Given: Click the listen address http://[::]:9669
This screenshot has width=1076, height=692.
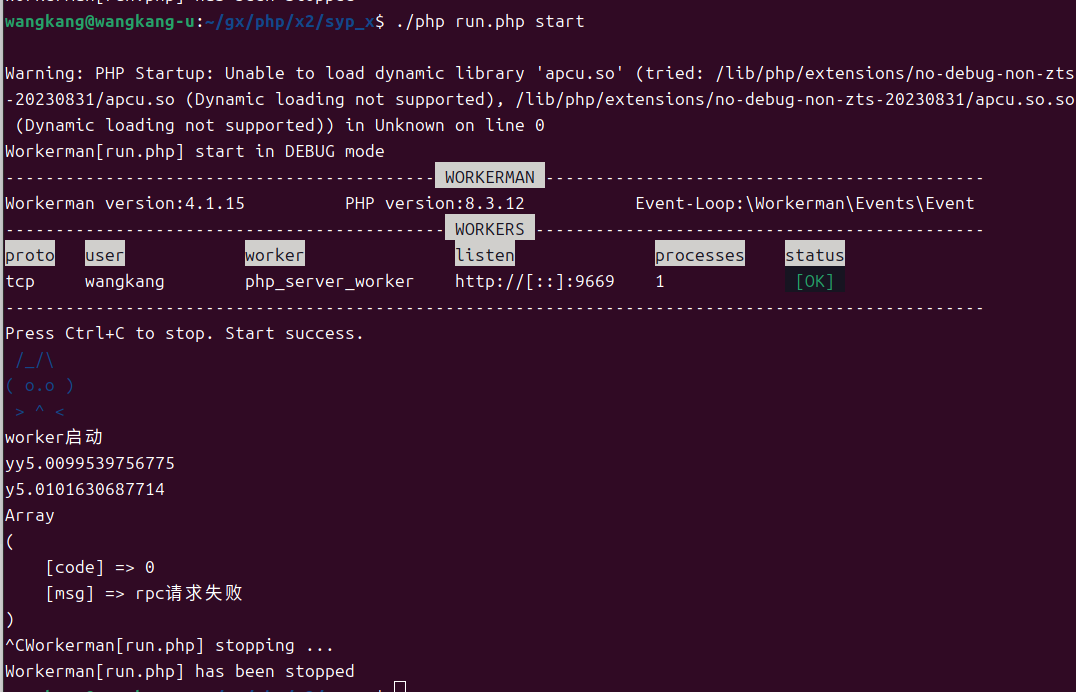Looking at the screenshot, I should point(535,281).
